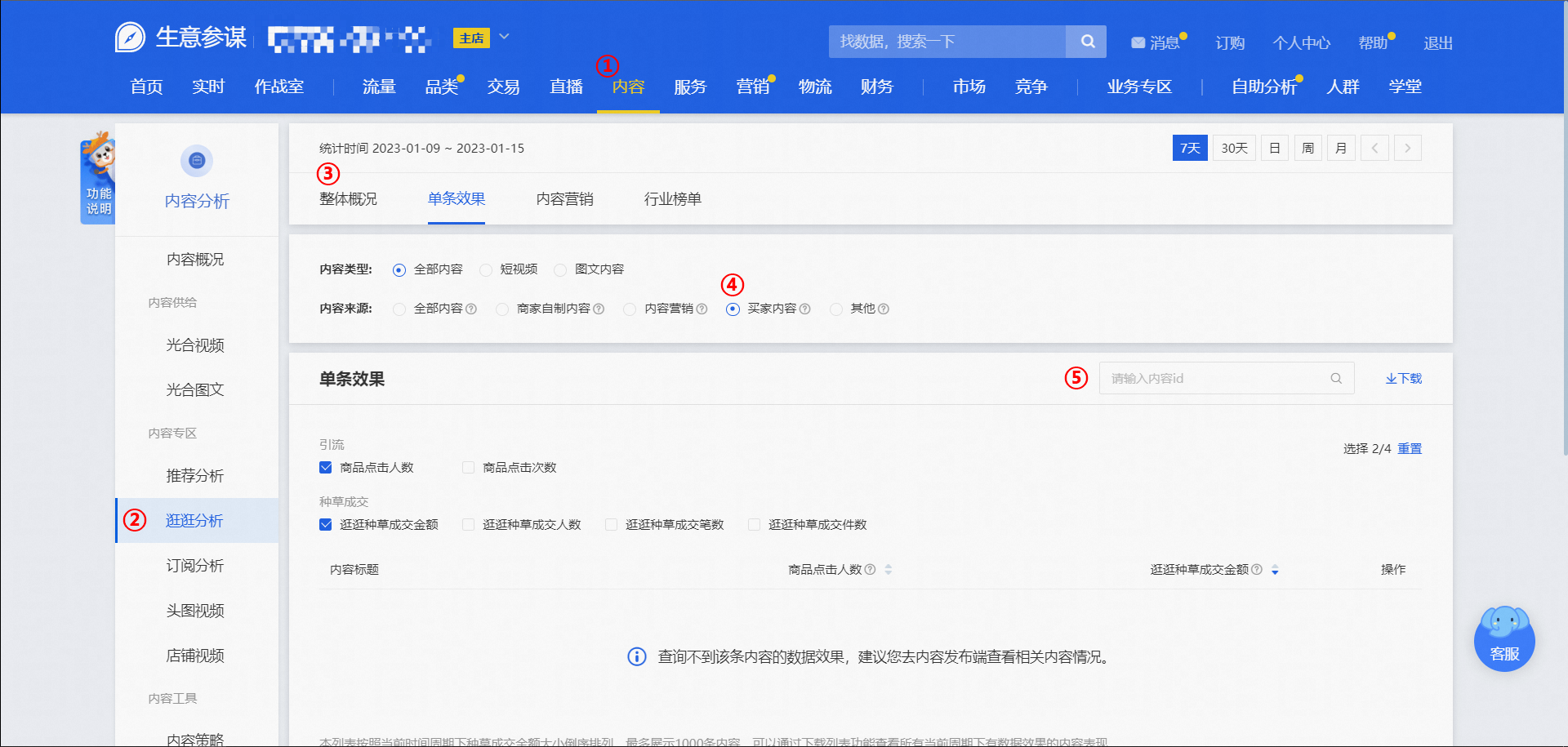Uncheck 商品点击人数 metric checkbox
Image resolution: width=1568 pixels, height=747 pixels.
click(x=325, y=467)
